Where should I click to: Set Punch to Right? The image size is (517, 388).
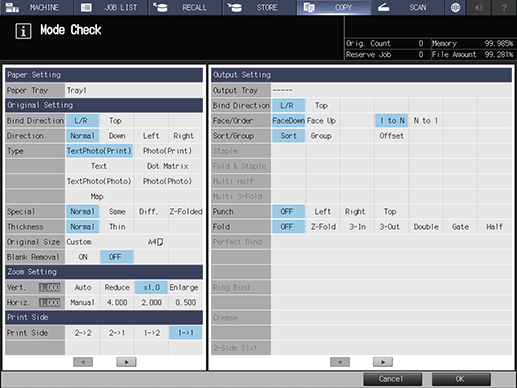point(356,212)
